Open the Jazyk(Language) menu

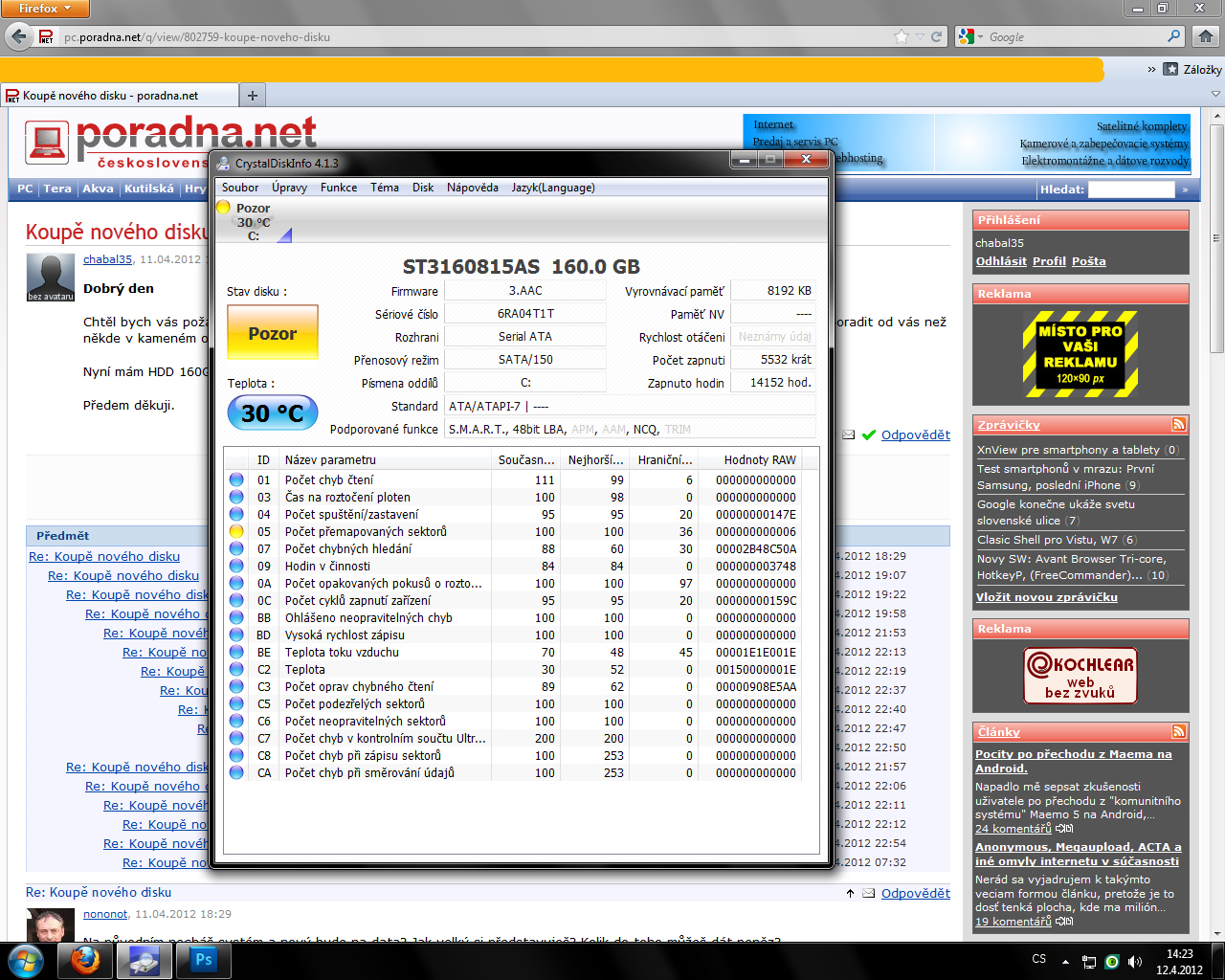(x=553, y=188)
